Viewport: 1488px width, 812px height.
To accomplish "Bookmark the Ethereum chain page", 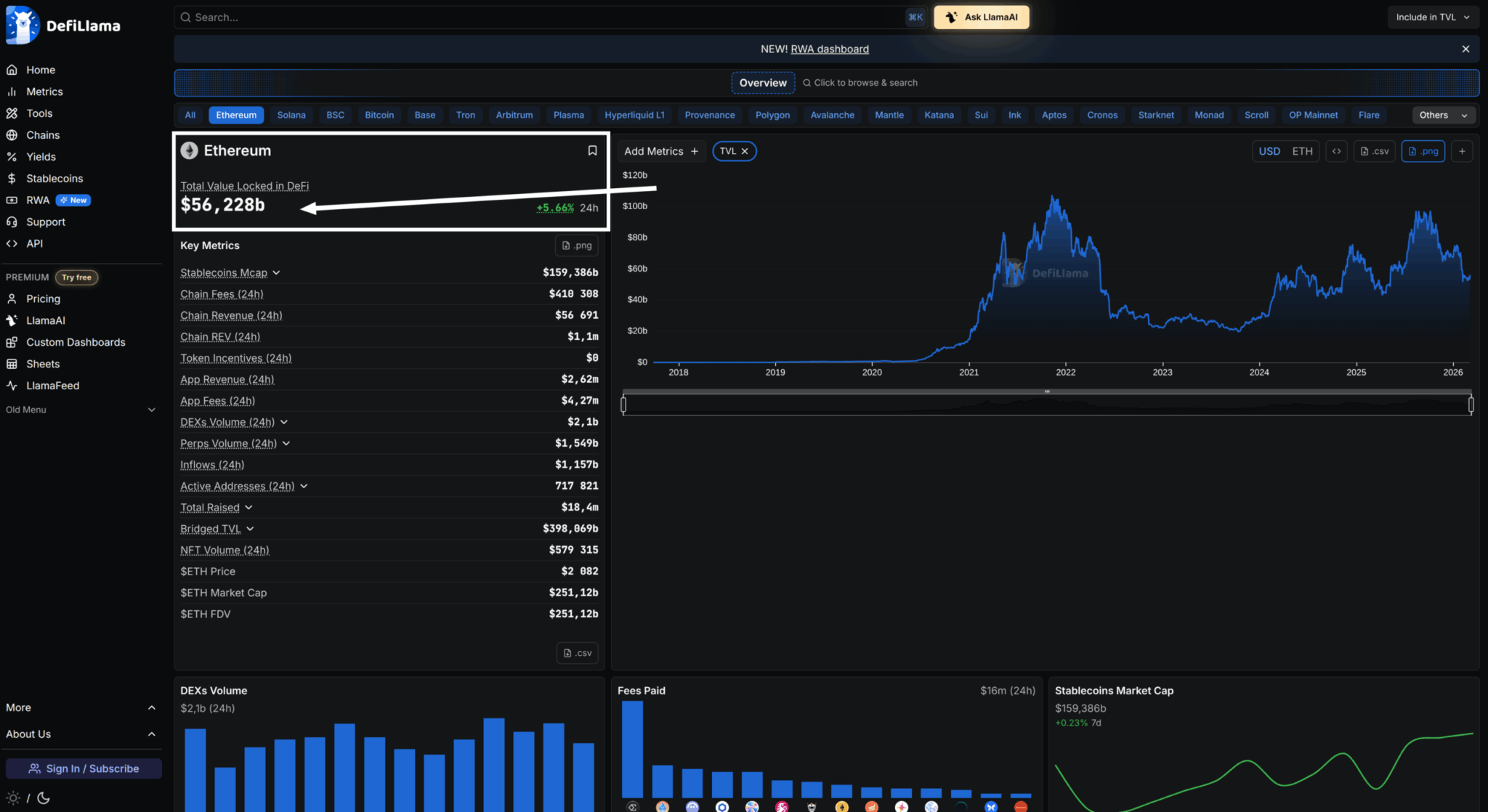I will click(x=592, y=150).
